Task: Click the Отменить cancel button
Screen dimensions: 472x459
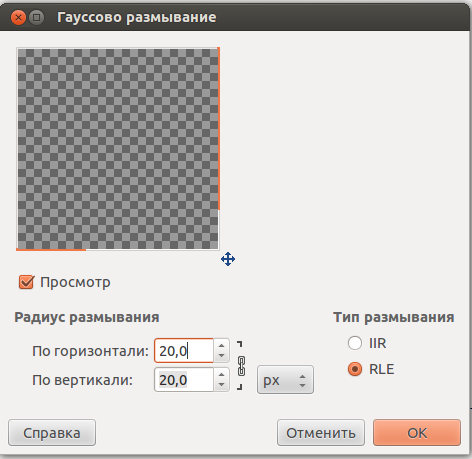Action: point(321,433)
